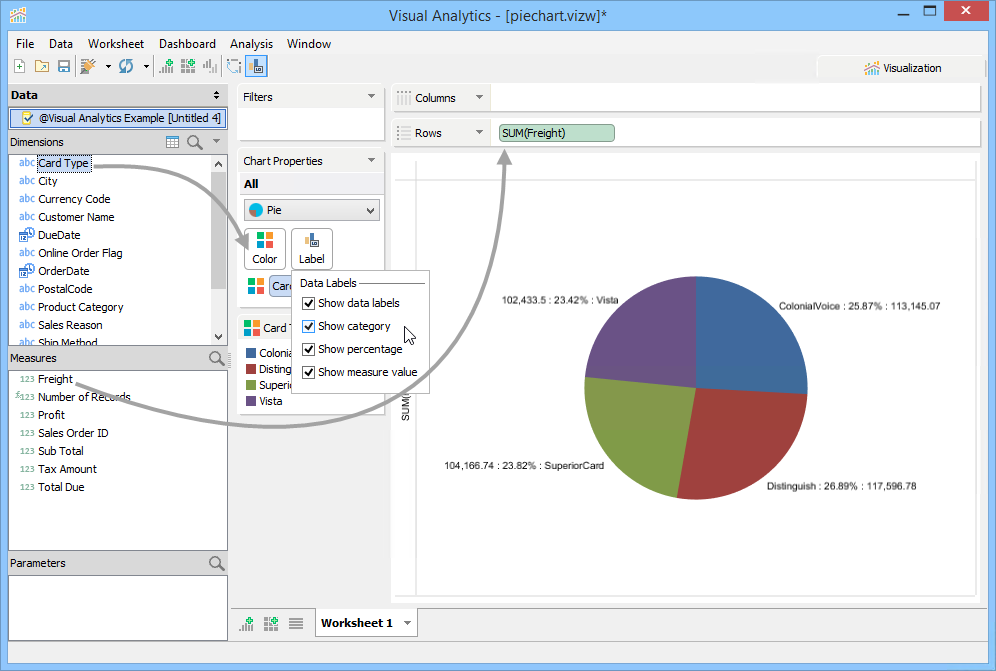Screen dimensions: 996x671
Task: Click the new worksheet icon beside the sheet tabs
Action: tap(246, 624)
